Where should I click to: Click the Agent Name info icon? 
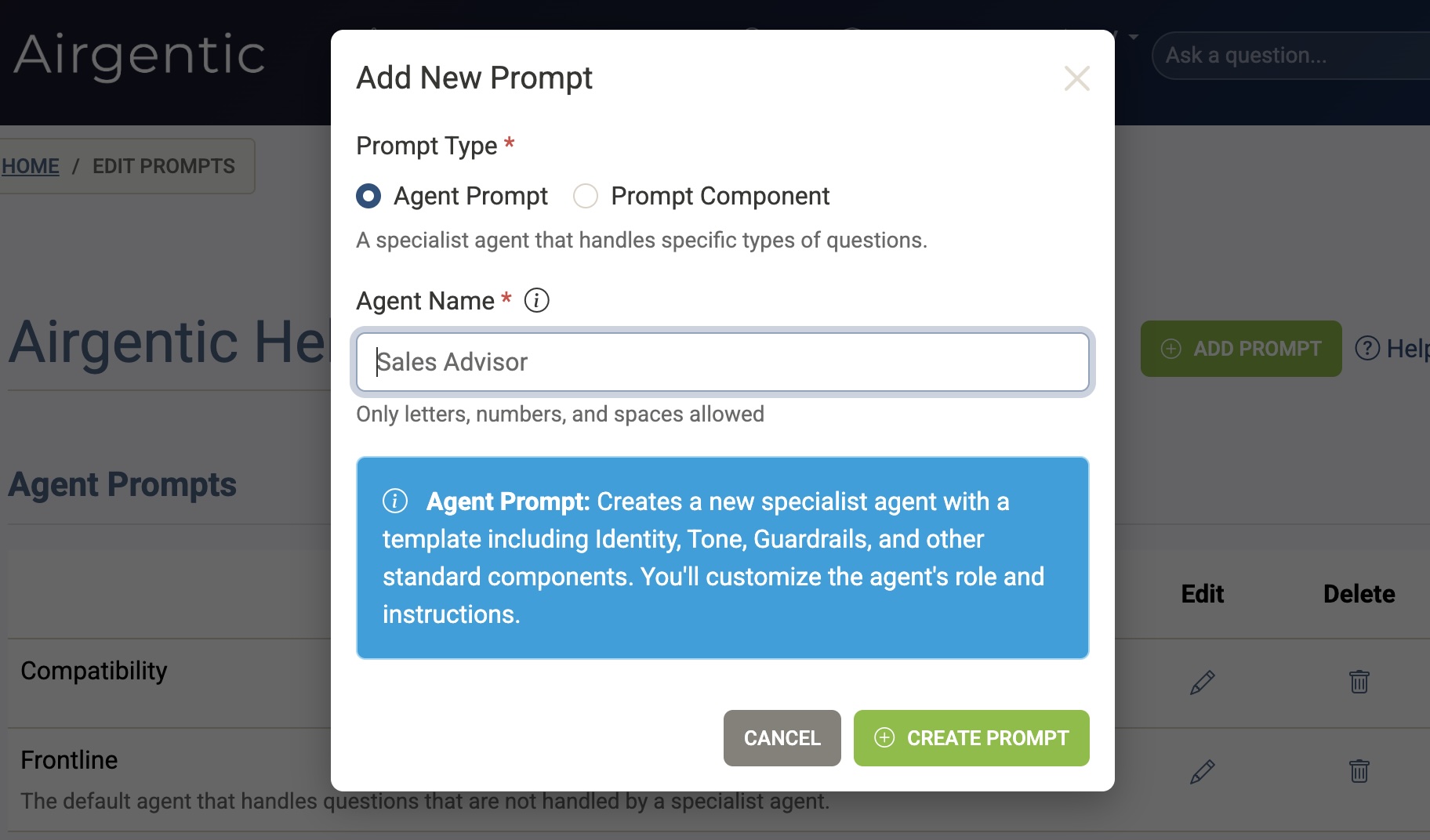coord(536,300)
